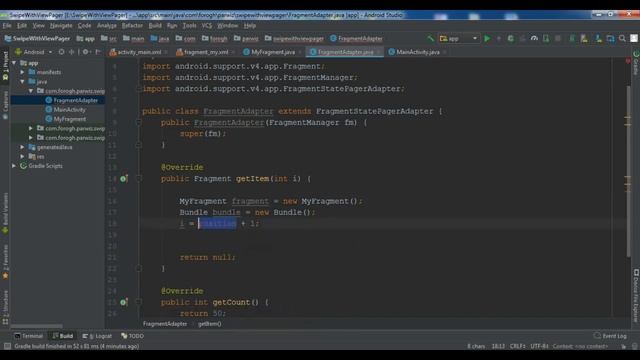Toggle tool windows icon in status bar corner
This screenshot has height=360, width=640.
[x=7, y=346]
